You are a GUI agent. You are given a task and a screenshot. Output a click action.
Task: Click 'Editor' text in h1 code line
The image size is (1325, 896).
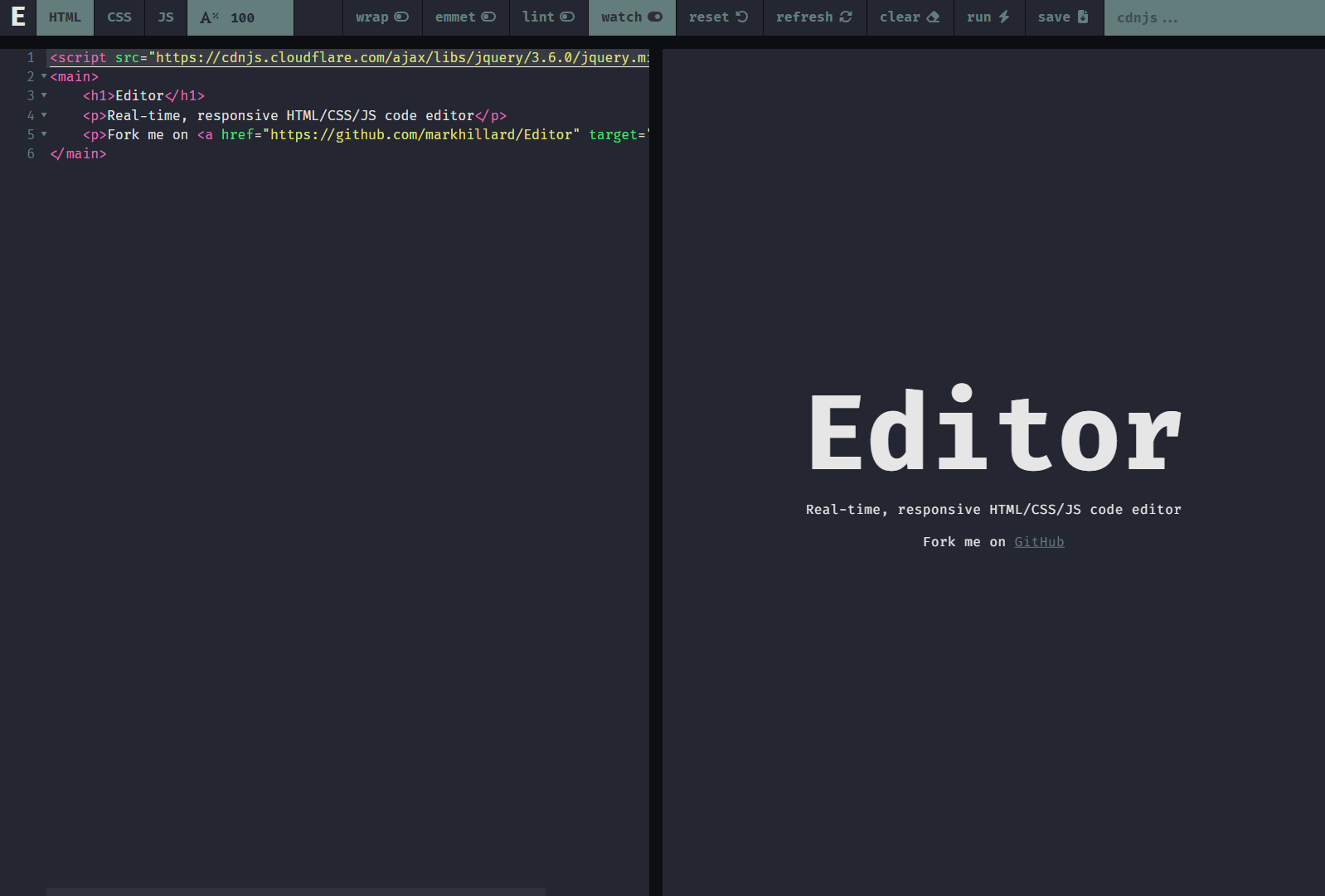[139, 95]
